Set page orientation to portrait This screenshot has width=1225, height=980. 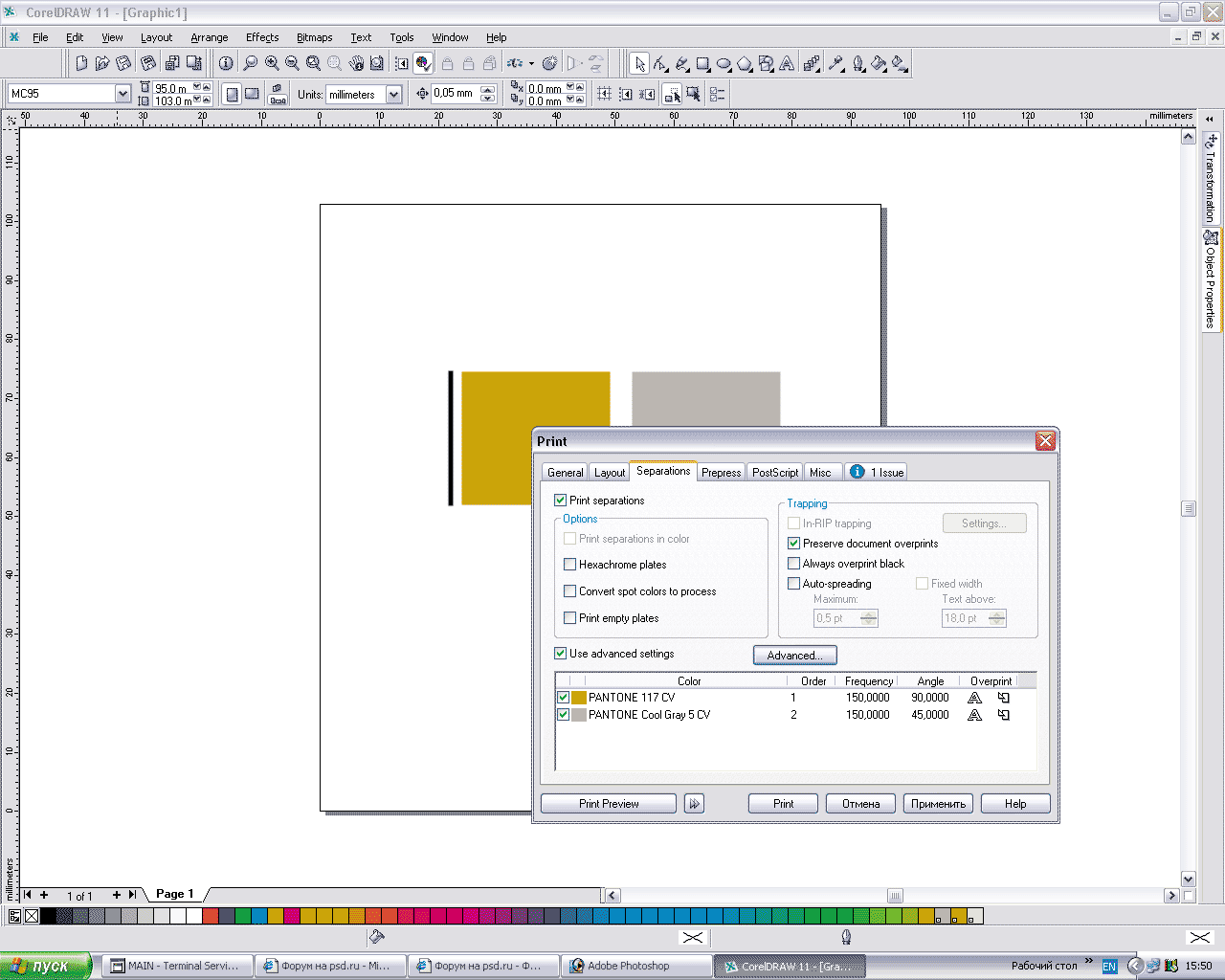pos(232,94)
